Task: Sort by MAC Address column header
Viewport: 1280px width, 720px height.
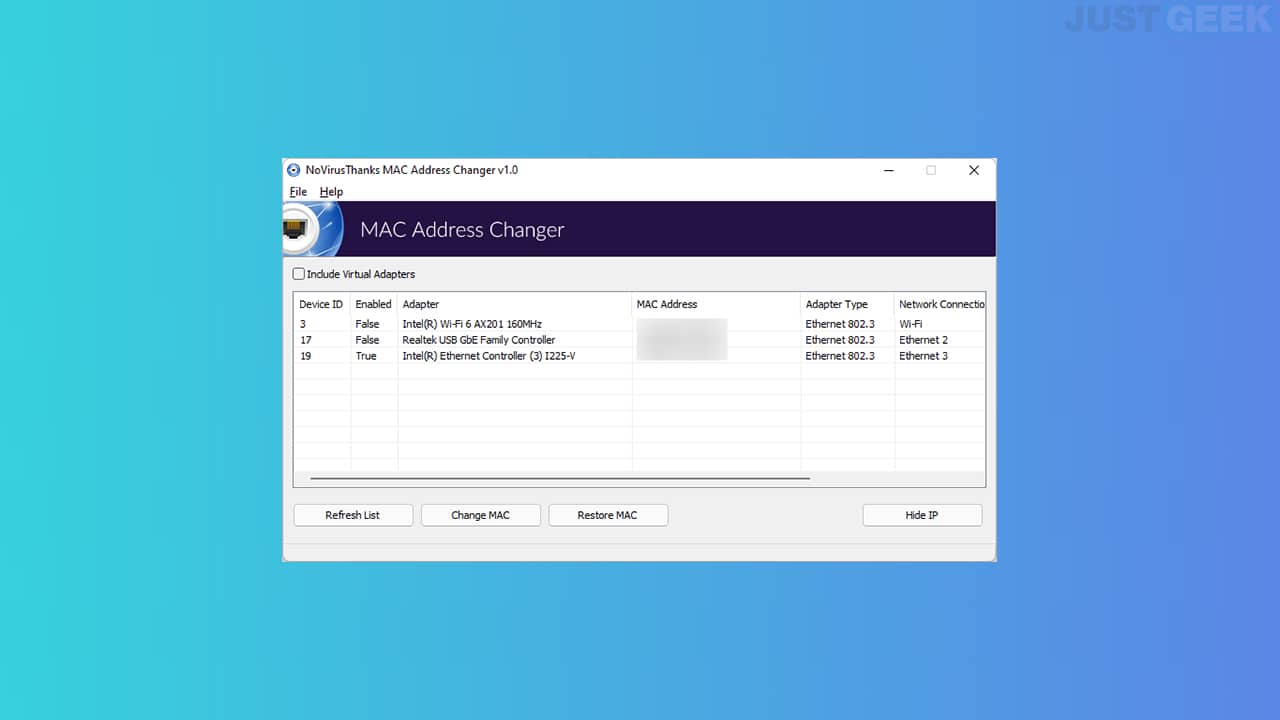Action: (716, 304)
